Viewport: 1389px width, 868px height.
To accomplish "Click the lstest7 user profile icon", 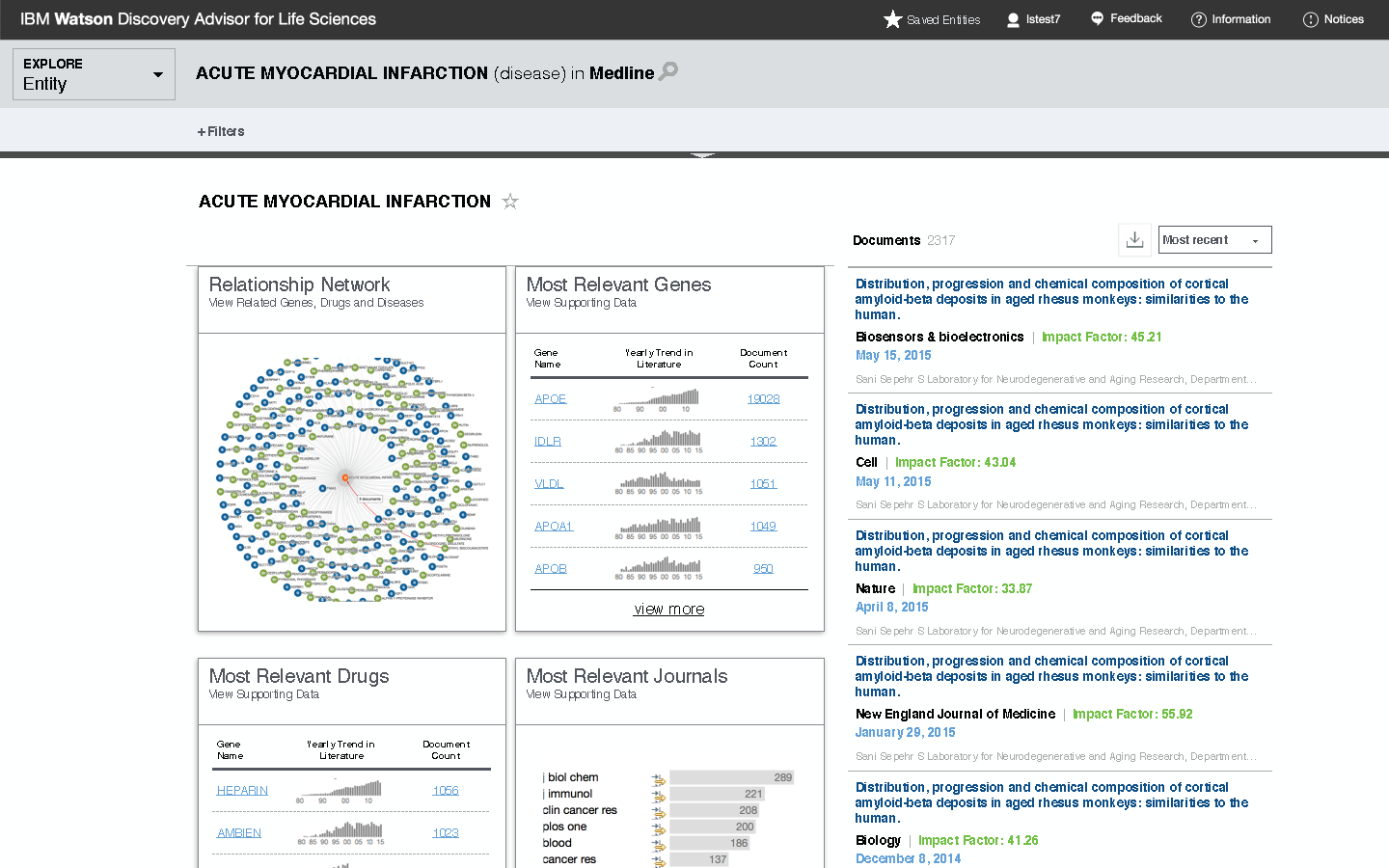I will (x=1013, y=19).
